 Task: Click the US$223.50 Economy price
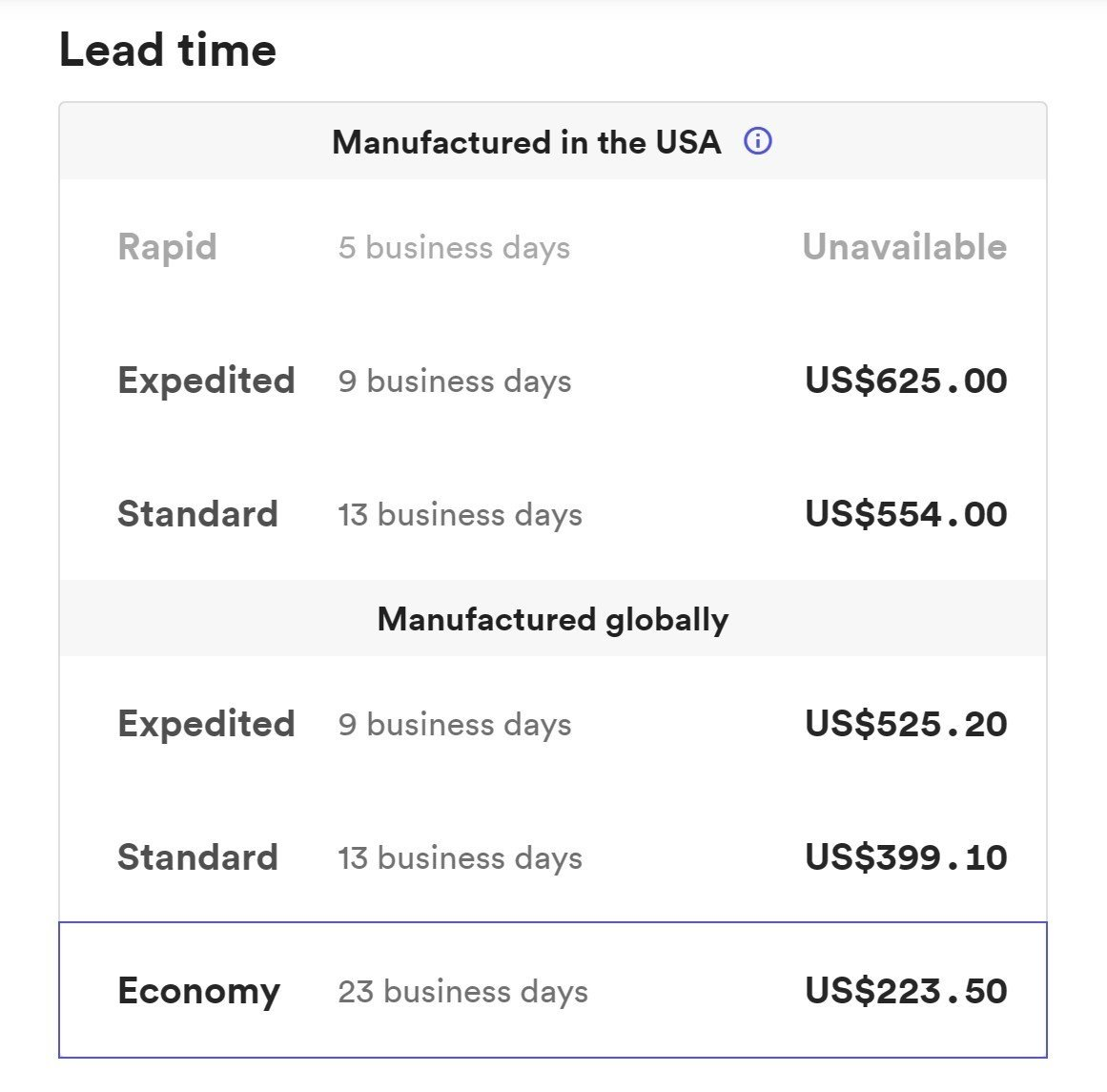(906, 990)
